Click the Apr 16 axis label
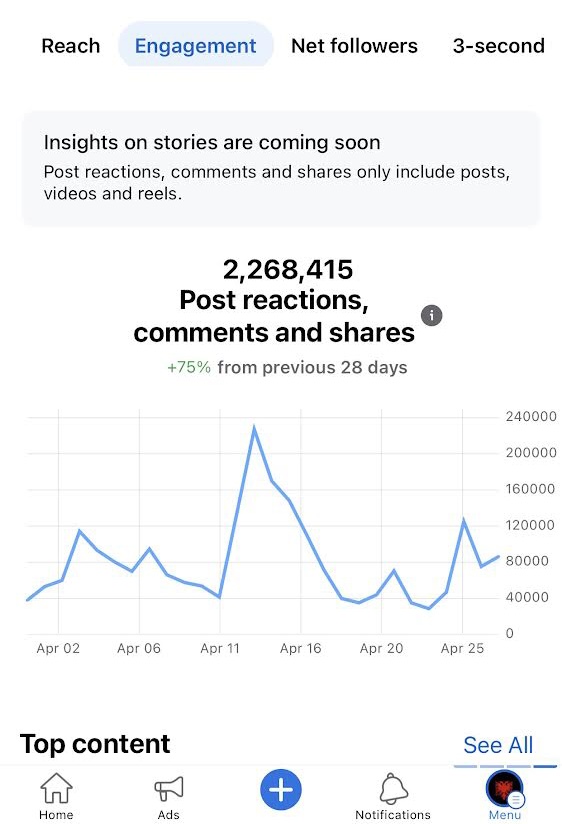The height and width of the screenshot is (824, 562). click(301, 648)
